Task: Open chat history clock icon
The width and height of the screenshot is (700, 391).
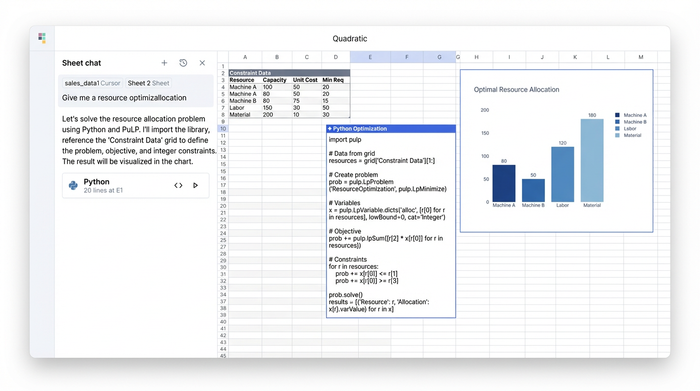Action: [x=183, y=63]
